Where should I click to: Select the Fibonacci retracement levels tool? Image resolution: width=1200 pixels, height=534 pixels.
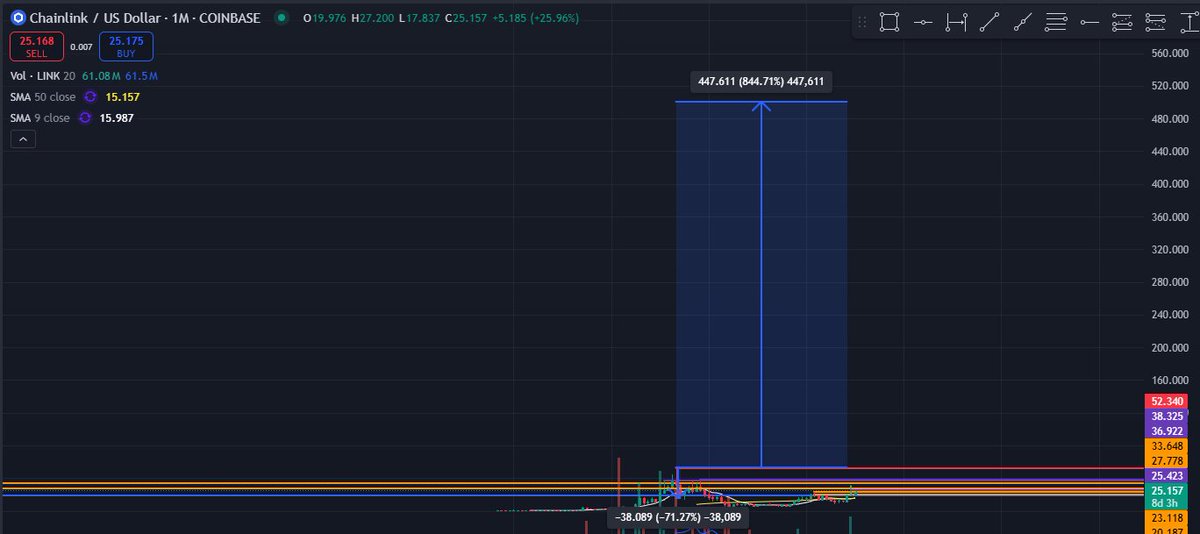(x=1056, y=22)
